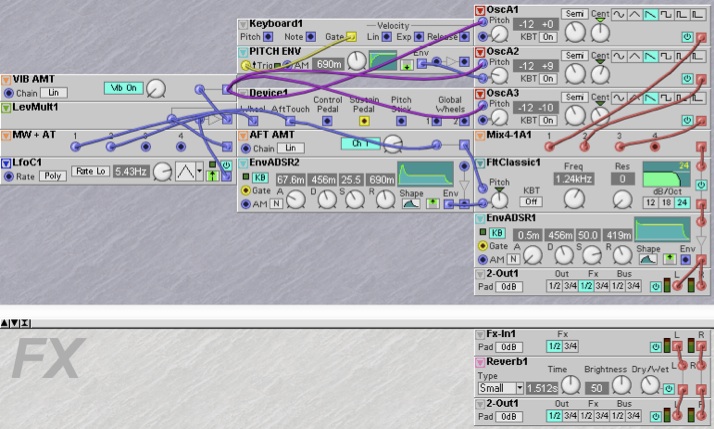Open the Keyboard1 module menu arrow
714x429 pixels.
(244, 23)
